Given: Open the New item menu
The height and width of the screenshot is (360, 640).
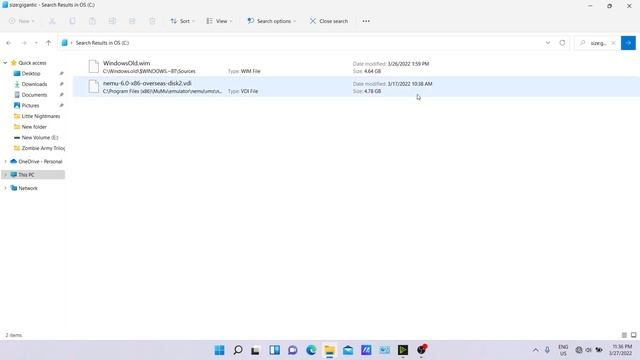Looking at the screenshot, I should (x=22, y=21).
